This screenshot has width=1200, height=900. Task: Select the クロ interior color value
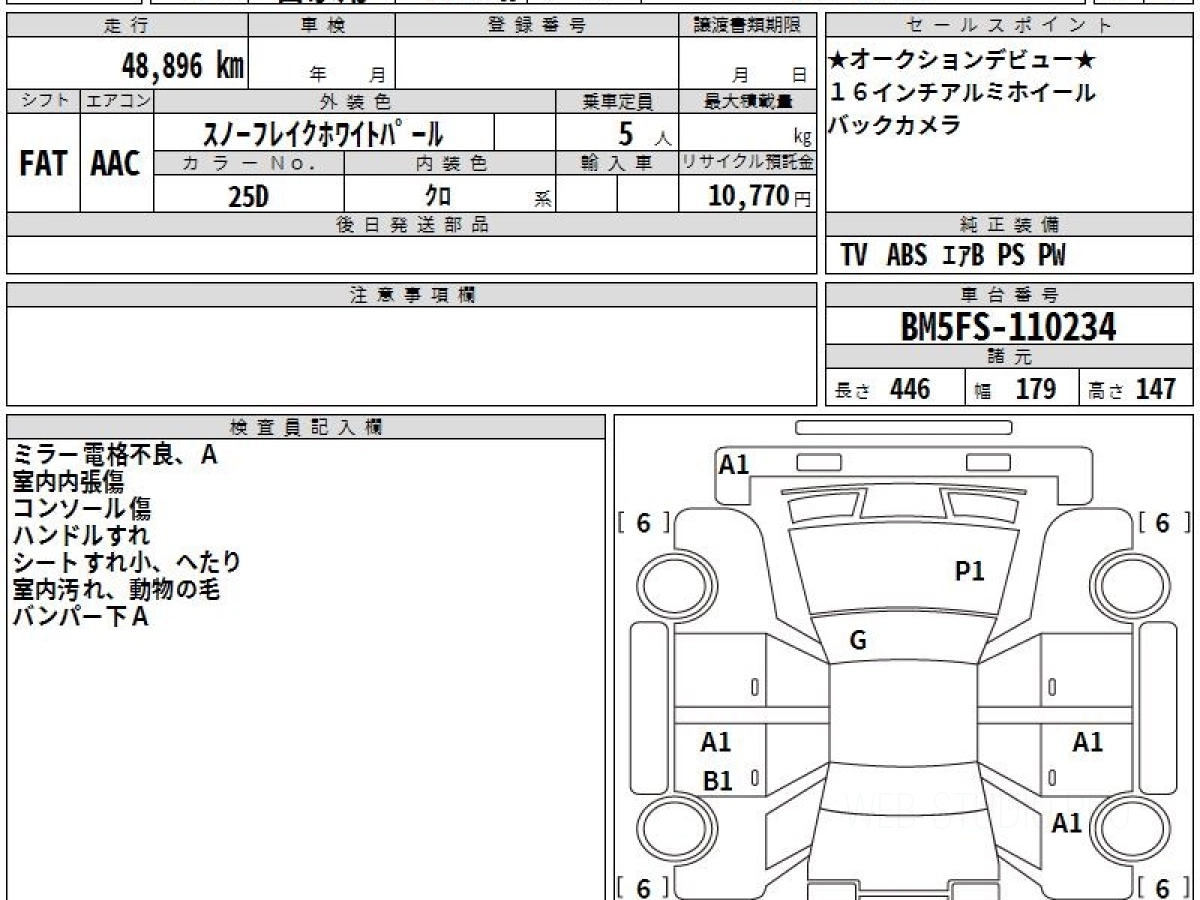coord(438,196)
